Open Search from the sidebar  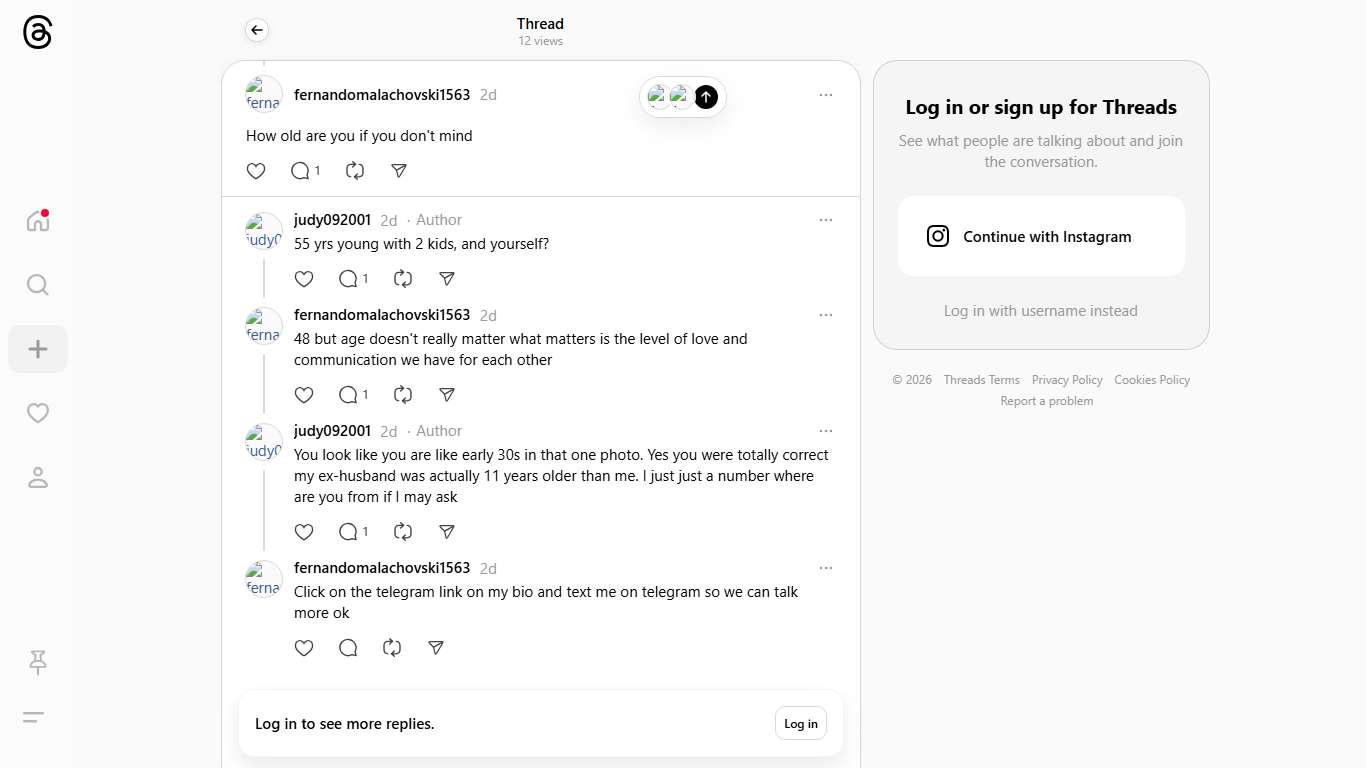(x=38, y=285)
